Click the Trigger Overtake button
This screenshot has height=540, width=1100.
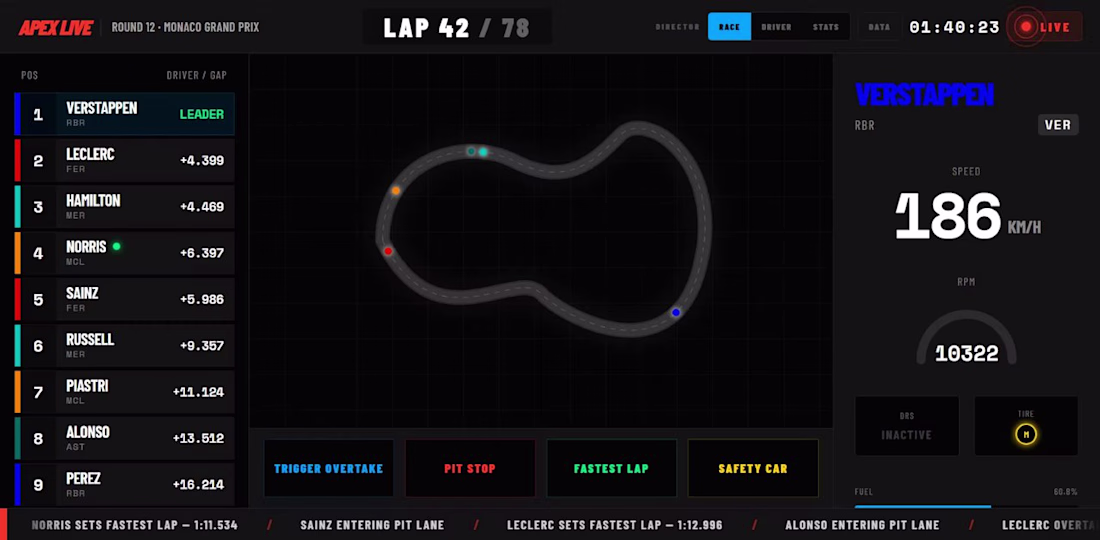point(329,468)
